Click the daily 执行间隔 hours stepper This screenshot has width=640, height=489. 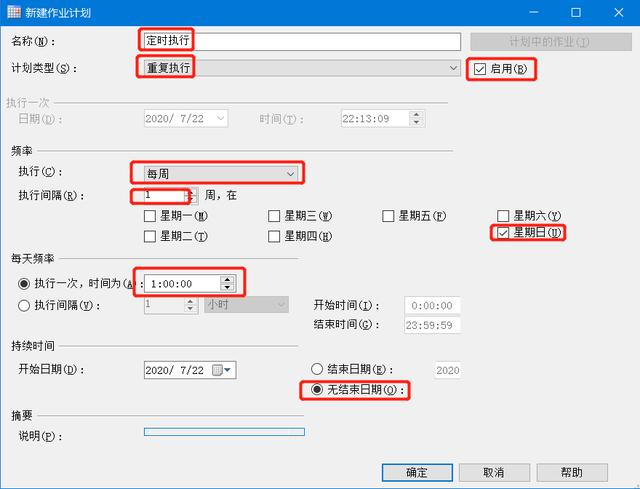point(190,305)
